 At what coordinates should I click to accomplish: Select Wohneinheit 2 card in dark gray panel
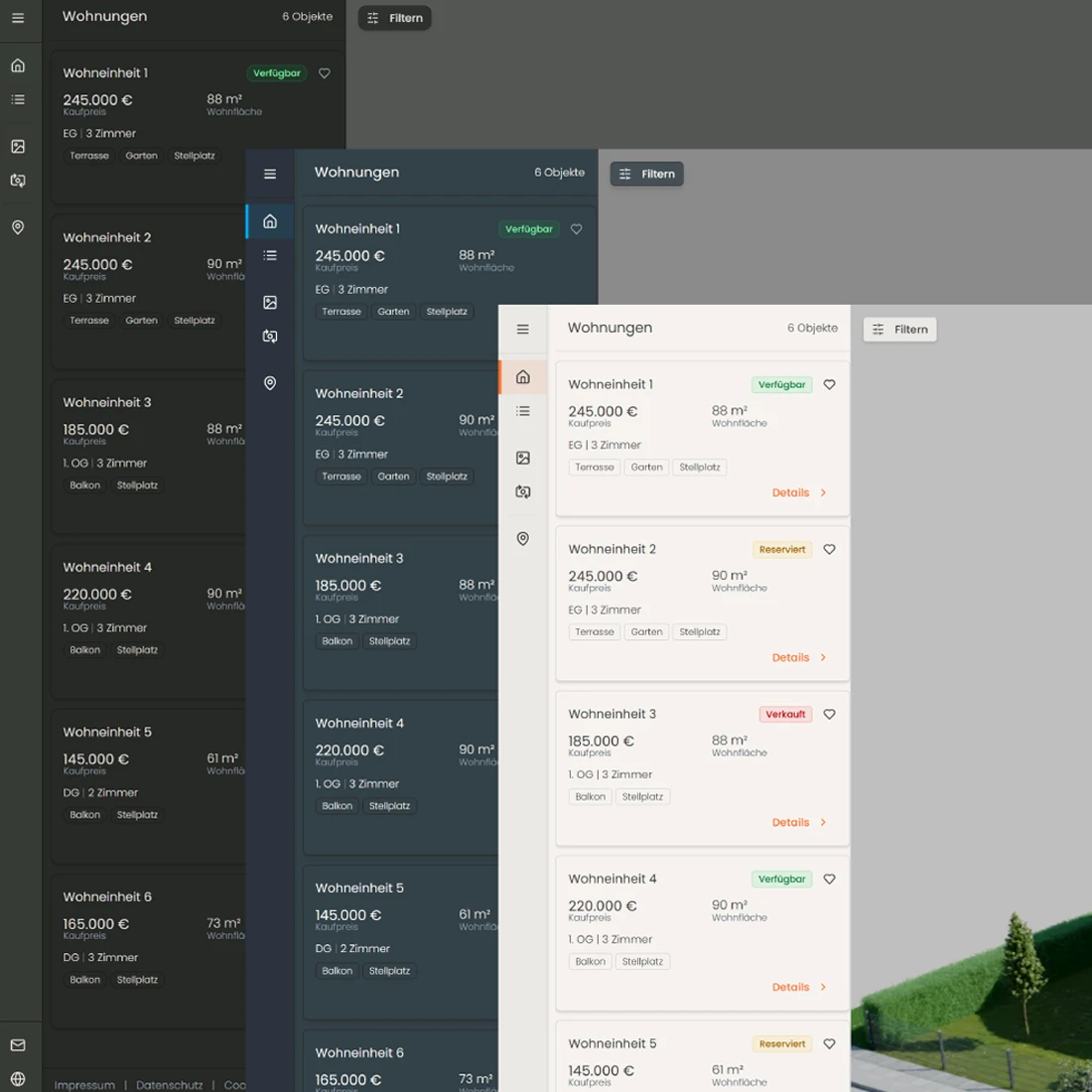coord(148,291)
